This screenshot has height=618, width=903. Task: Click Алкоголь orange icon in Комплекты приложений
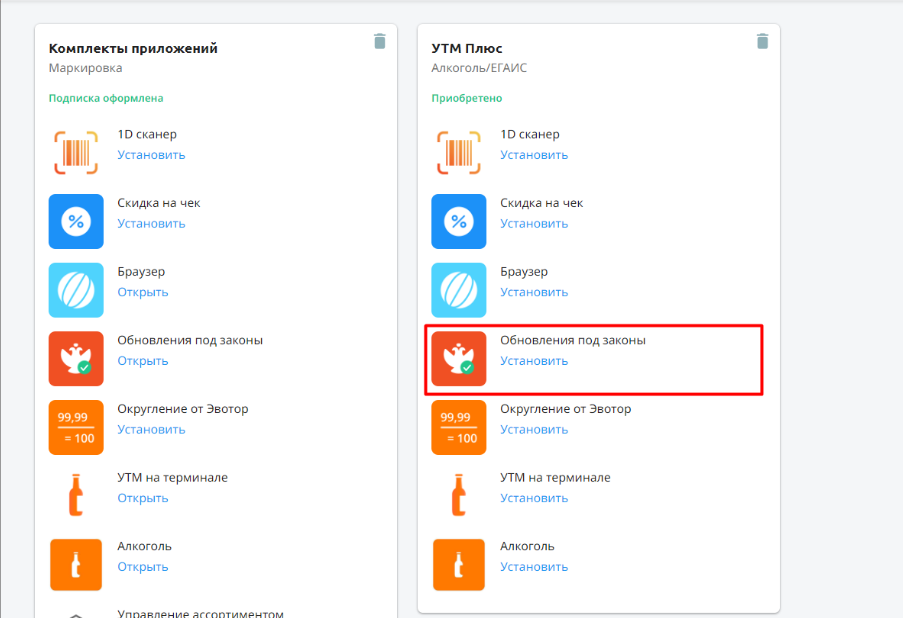(76, 564)
